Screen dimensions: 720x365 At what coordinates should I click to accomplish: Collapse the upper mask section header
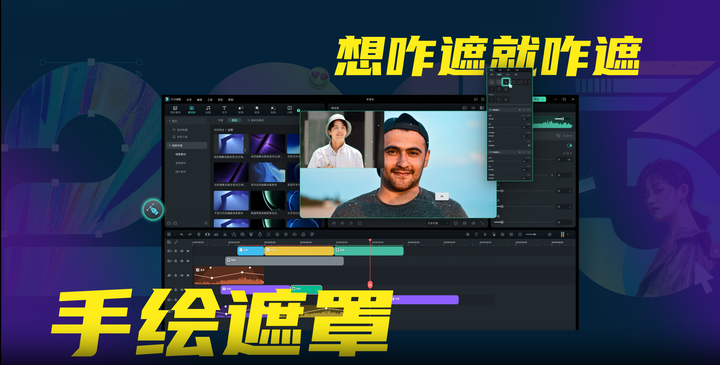click(490, 110)
